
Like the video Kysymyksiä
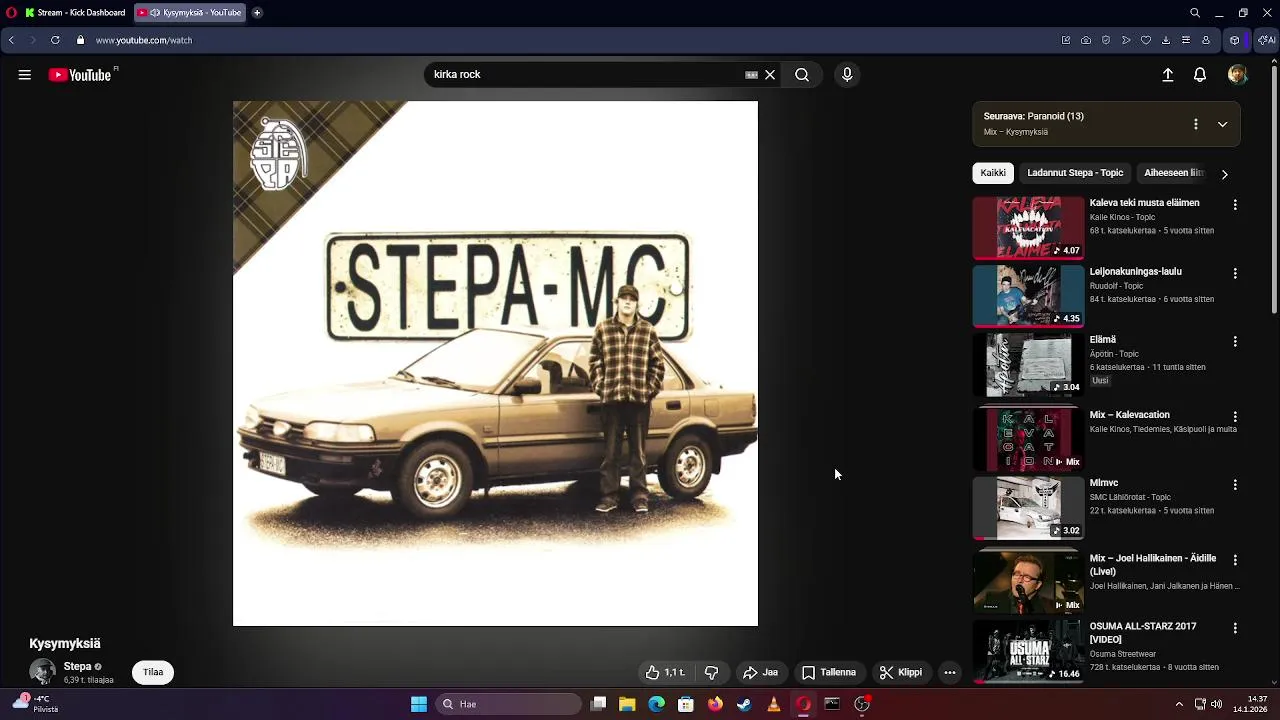[665, 673]
